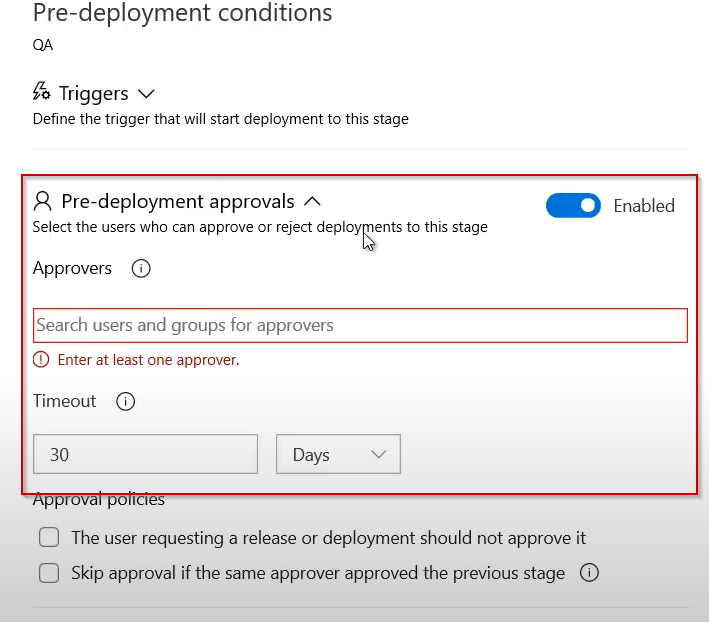
Task: Open the info icon next to Timeout
Action: point(126,402)
